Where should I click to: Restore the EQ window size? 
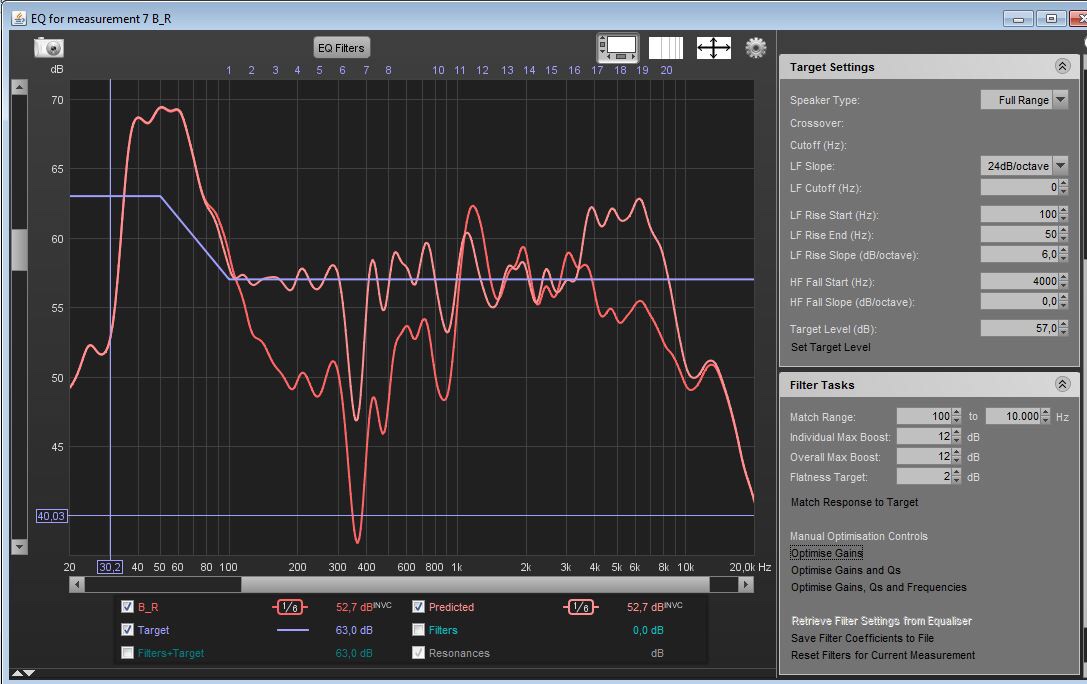pos(1051,19)
